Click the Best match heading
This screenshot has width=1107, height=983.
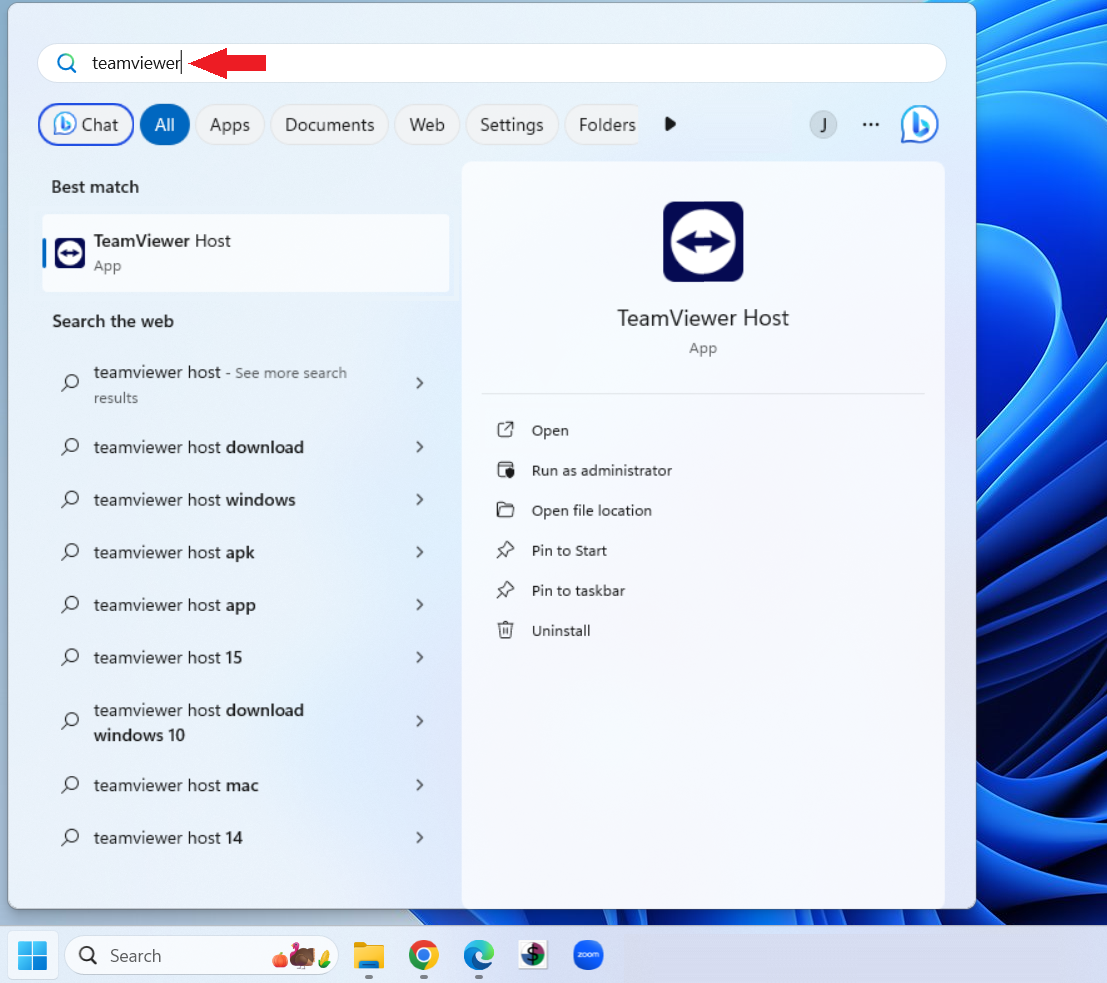(x=95, y=187)
